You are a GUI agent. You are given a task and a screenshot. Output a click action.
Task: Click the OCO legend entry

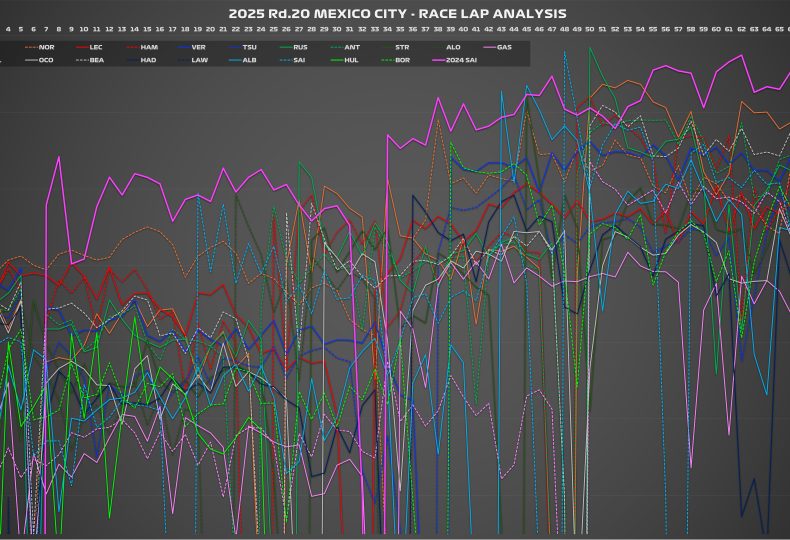tap(46, 60)
